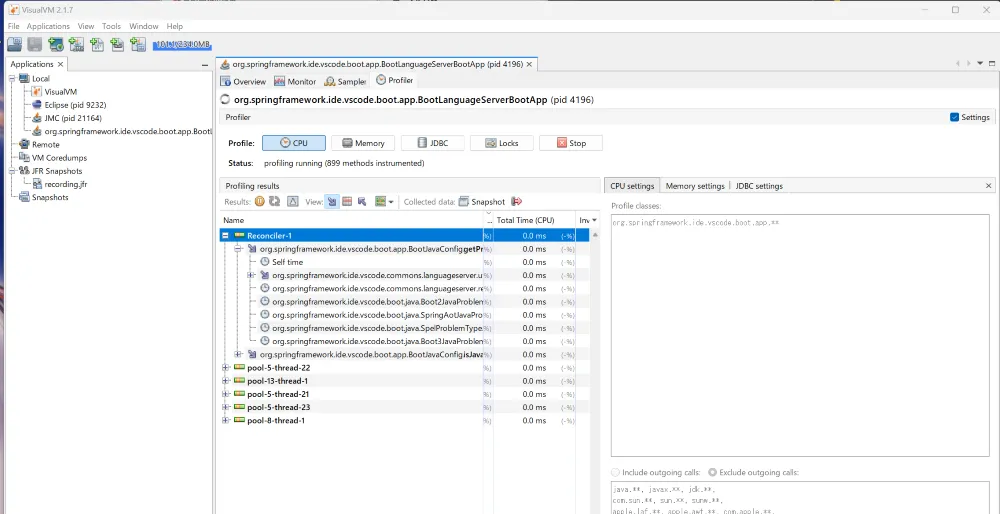Select the Snapshots tree node
Screen dimensions: 1000x514
tap(43, 197)
